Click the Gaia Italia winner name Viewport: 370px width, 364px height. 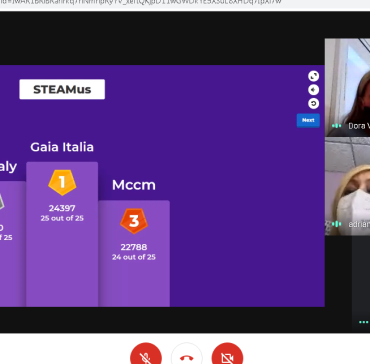point(62,147)
